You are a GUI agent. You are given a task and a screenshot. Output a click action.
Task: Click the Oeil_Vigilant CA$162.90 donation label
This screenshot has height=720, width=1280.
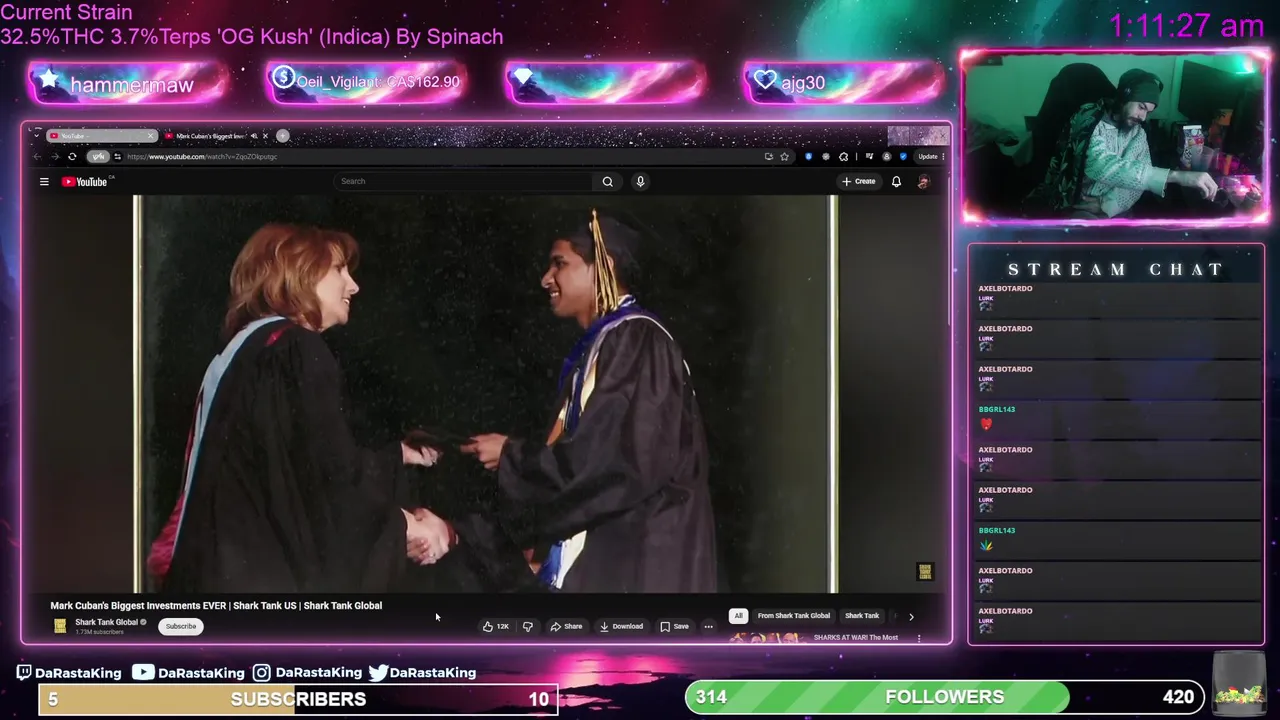(x=378, y=82)
